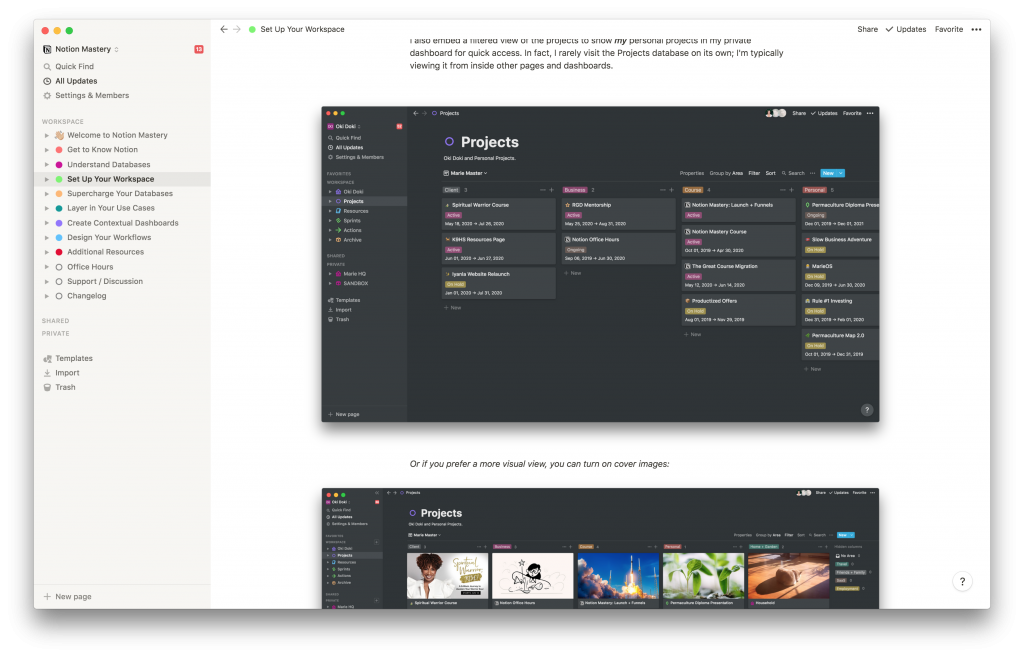Open the cover images Projects screenshot

pos(600,549)
